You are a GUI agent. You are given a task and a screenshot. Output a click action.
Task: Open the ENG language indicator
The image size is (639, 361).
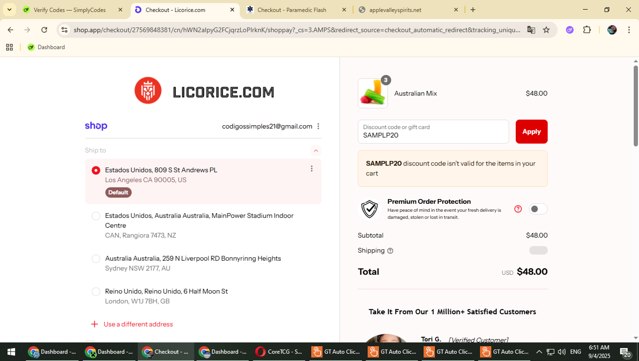575,352
